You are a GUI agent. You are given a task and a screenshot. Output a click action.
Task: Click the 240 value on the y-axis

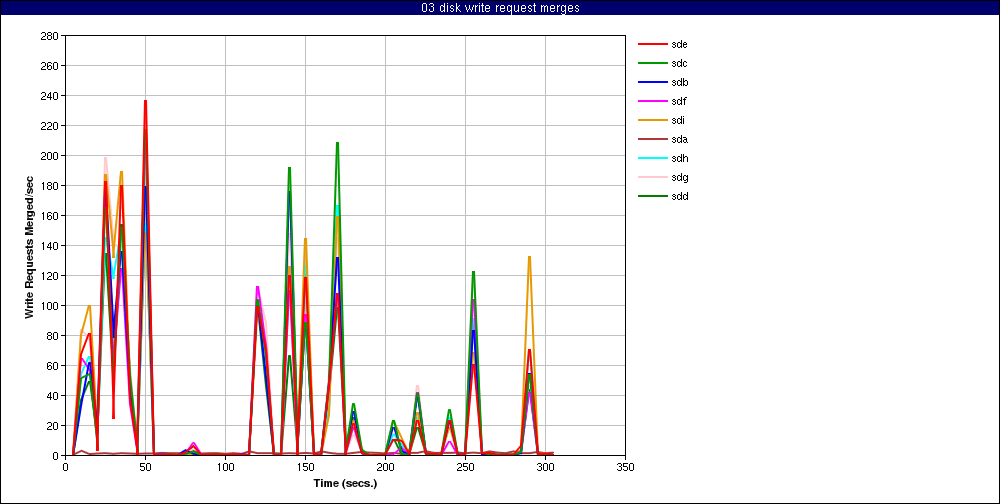[50, 96]
